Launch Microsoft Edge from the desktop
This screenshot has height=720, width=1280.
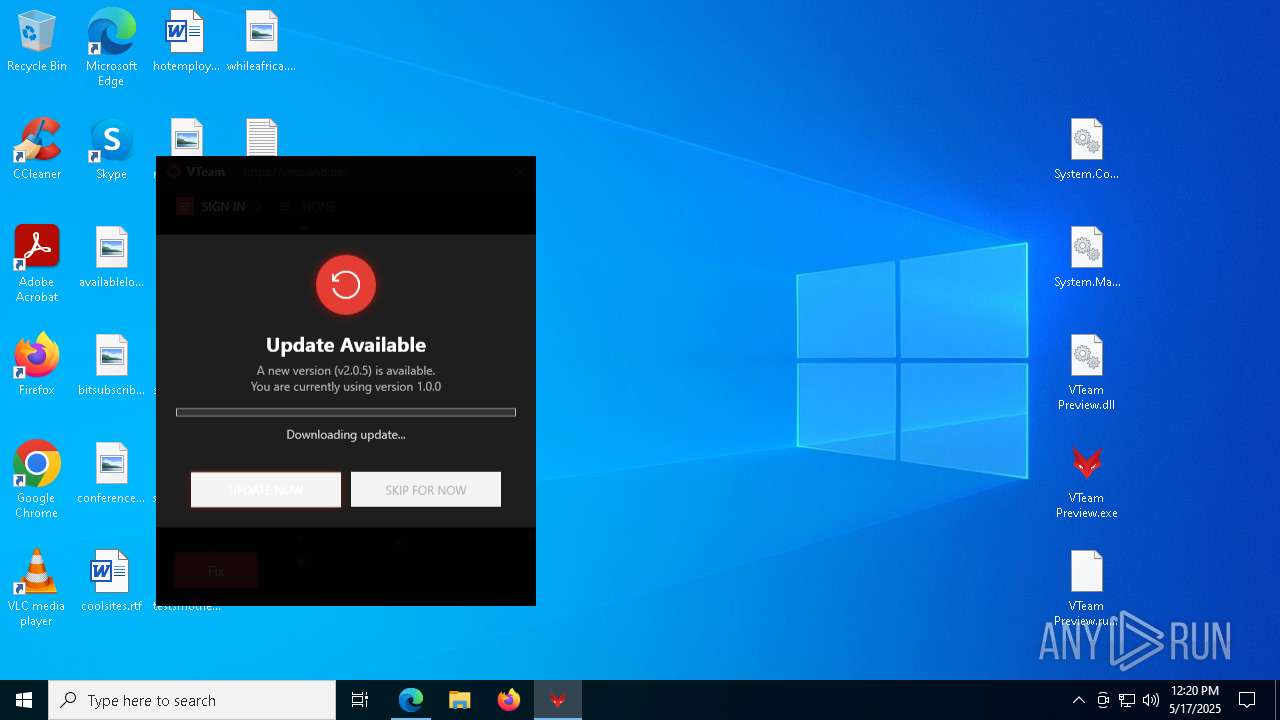point(111,48)
